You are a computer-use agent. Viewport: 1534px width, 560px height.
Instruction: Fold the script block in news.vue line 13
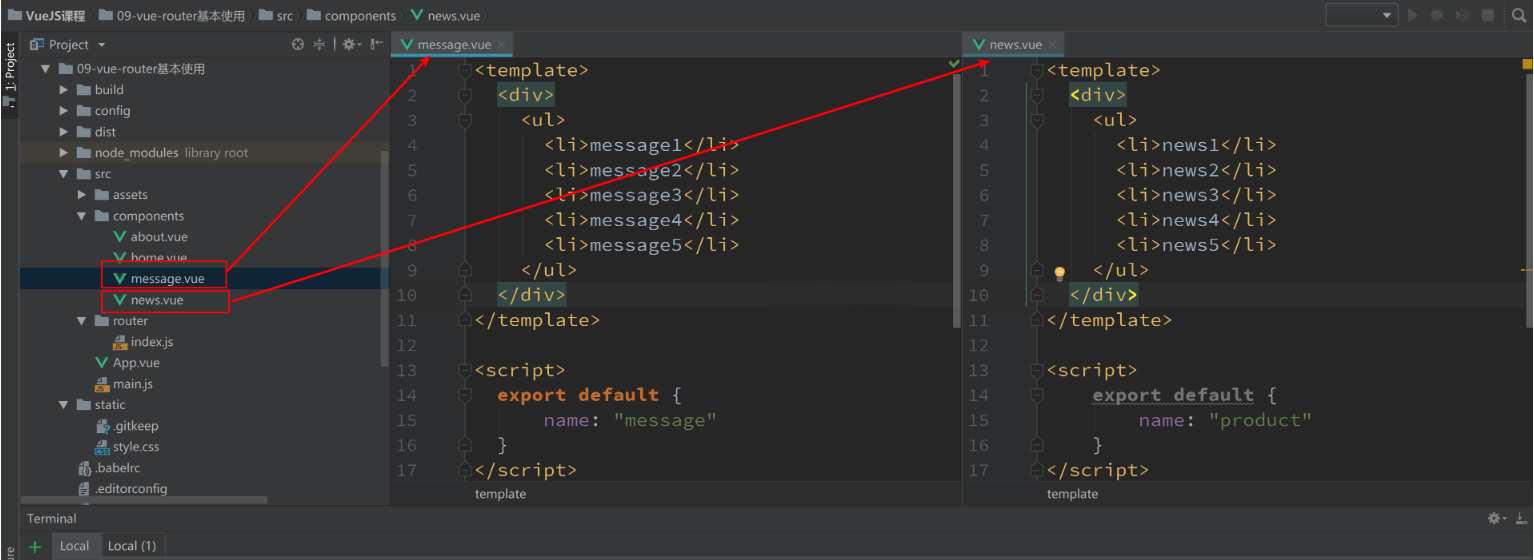pos(1035,371)
